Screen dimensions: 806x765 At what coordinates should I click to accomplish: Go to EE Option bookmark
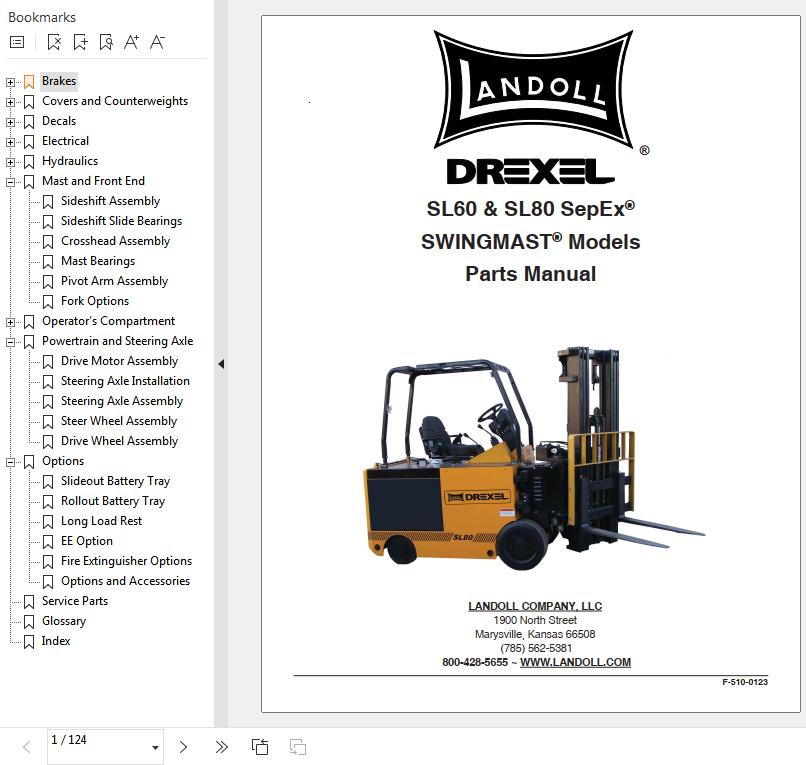tap(86, 541)
